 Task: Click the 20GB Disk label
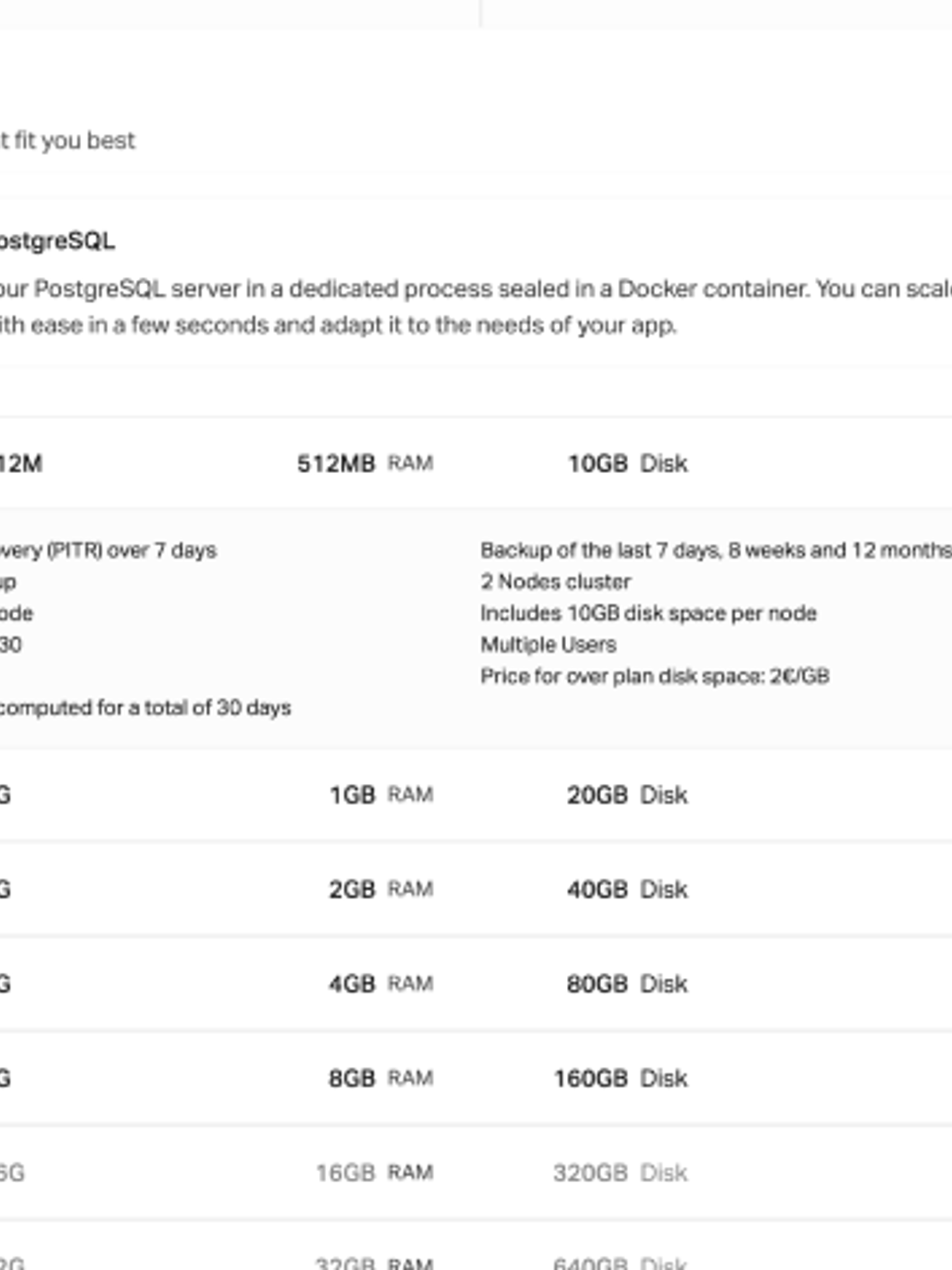(x=627, y=795)
